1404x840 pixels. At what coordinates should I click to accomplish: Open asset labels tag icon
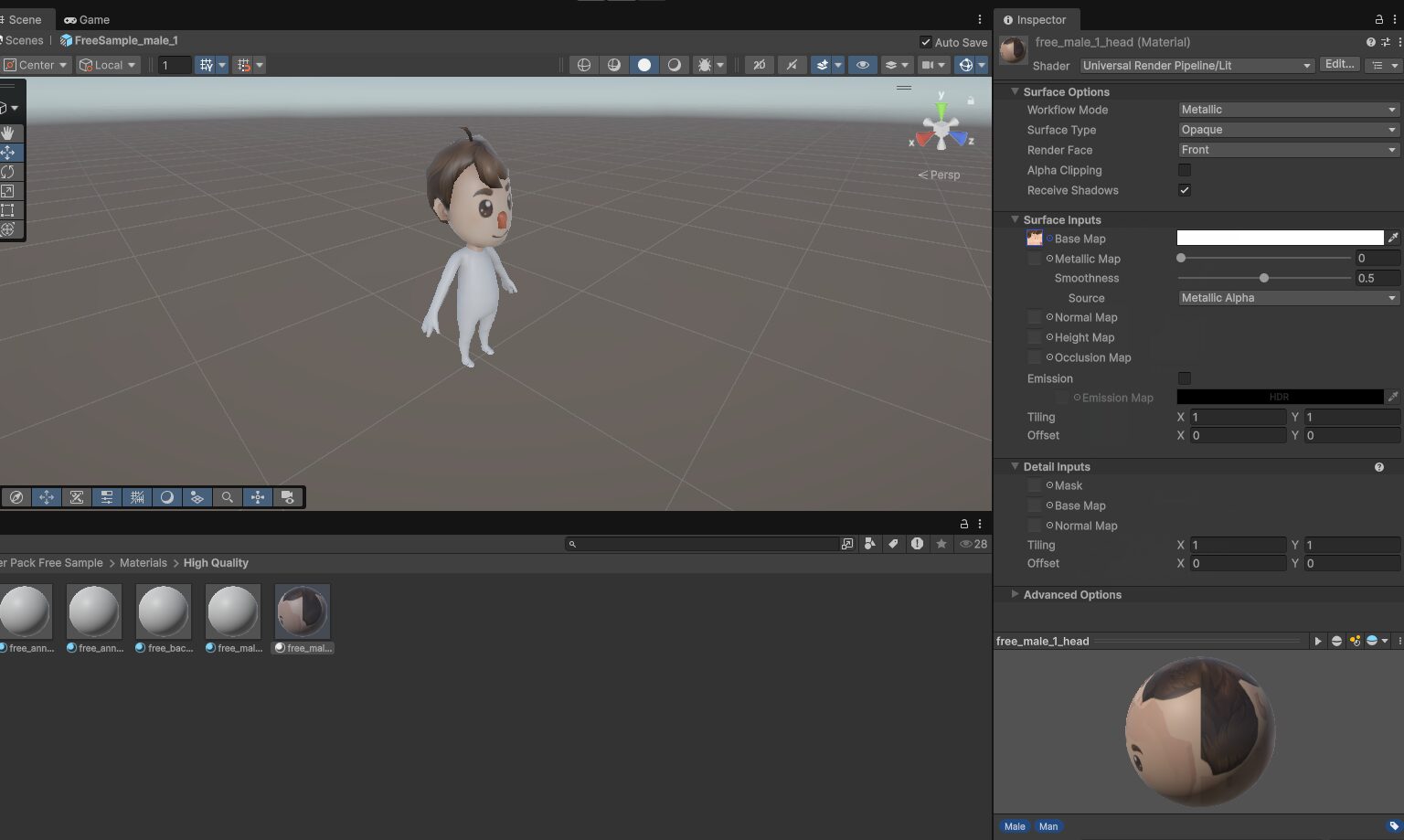(1393, 826)
